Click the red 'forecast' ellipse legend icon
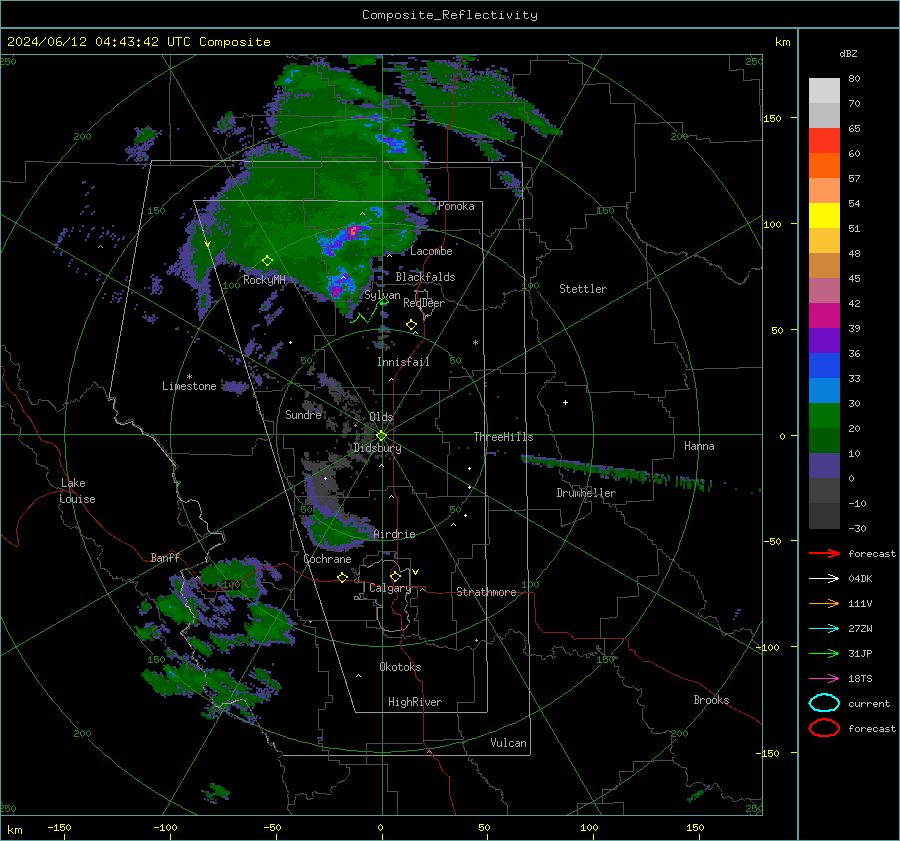The width and height of the screenshot is (900, 841). 824,728
